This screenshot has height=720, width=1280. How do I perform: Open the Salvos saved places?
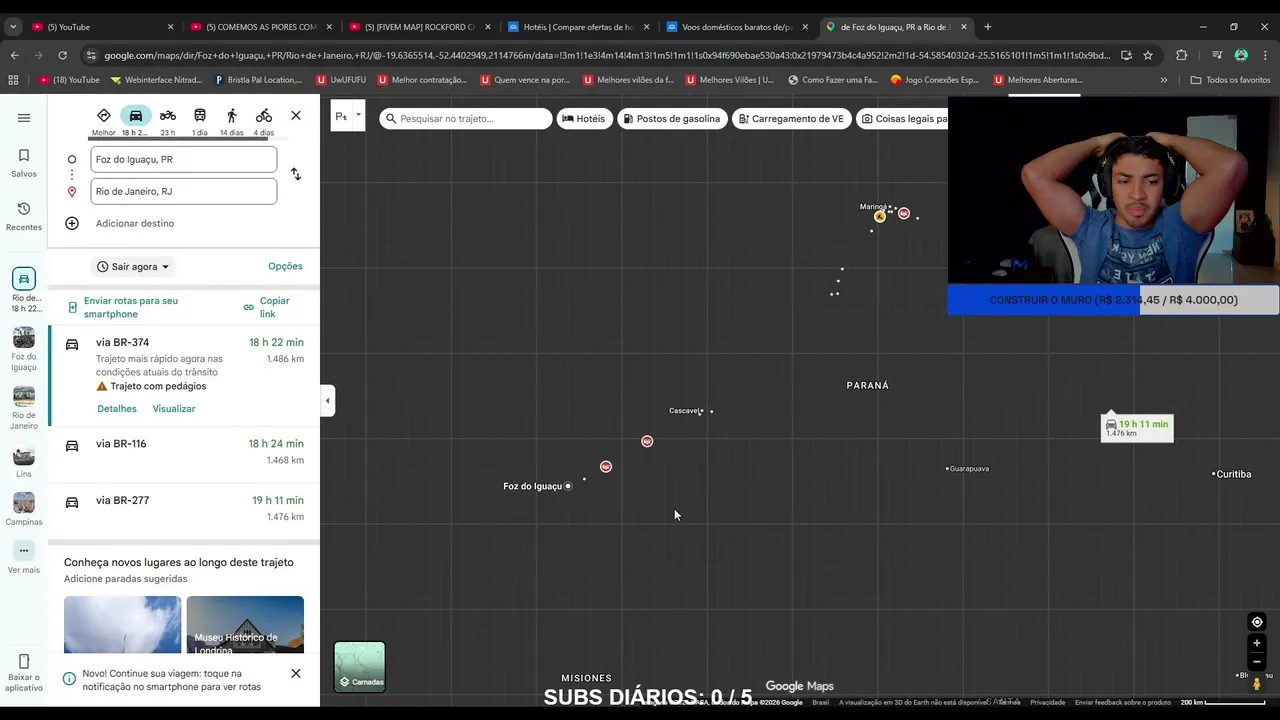click(24, 163)
